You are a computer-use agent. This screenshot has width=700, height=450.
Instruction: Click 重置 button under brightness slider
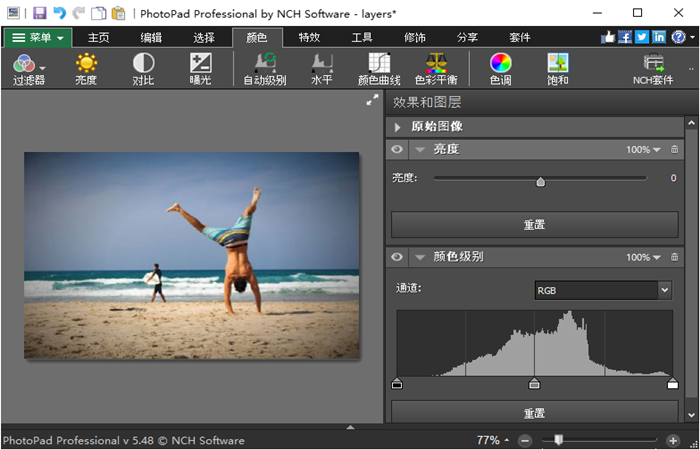[534, 225]
